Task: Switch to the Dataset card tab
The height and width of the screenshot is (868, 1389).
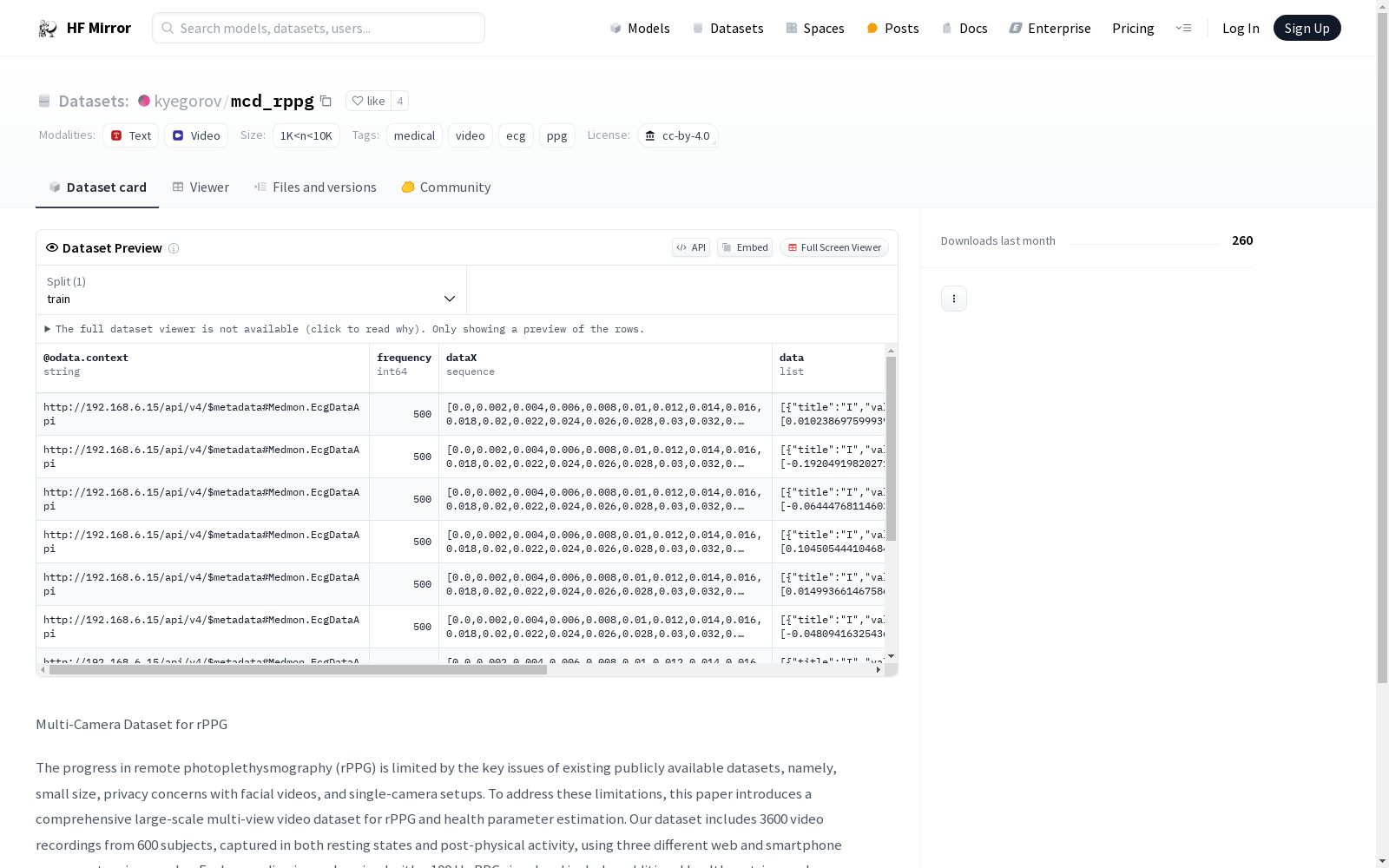Action: click(97, 187)
